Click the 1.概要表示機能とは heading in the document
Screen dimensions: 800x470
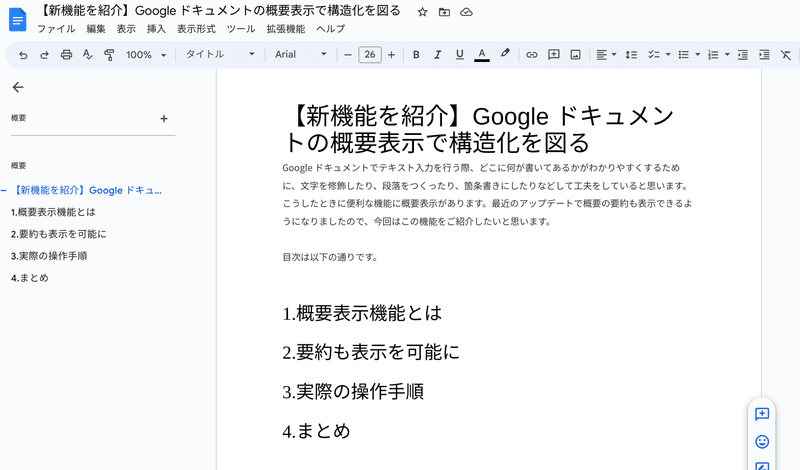coord(362,313)
